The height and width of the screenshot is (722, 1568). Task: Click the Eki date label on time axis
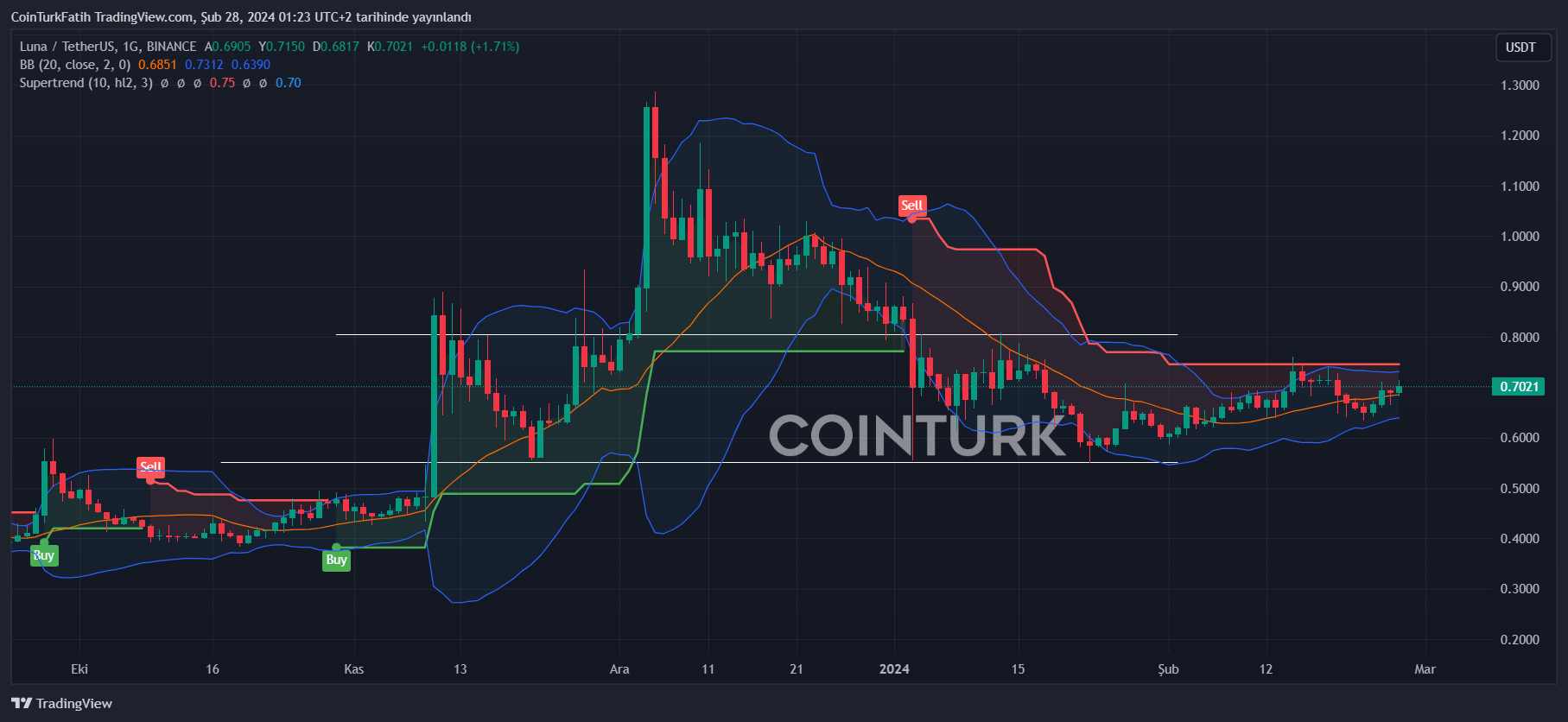pos(79,669)
